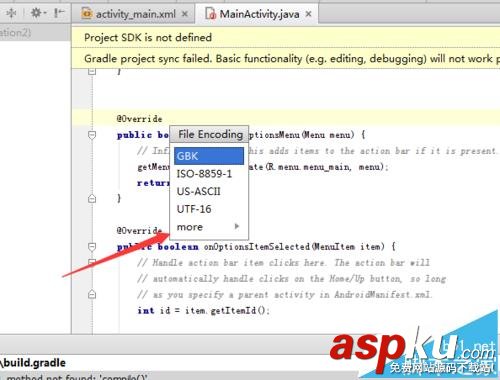
Task: Click the 'Gradle project sync failed' notification
Action: 285,58
